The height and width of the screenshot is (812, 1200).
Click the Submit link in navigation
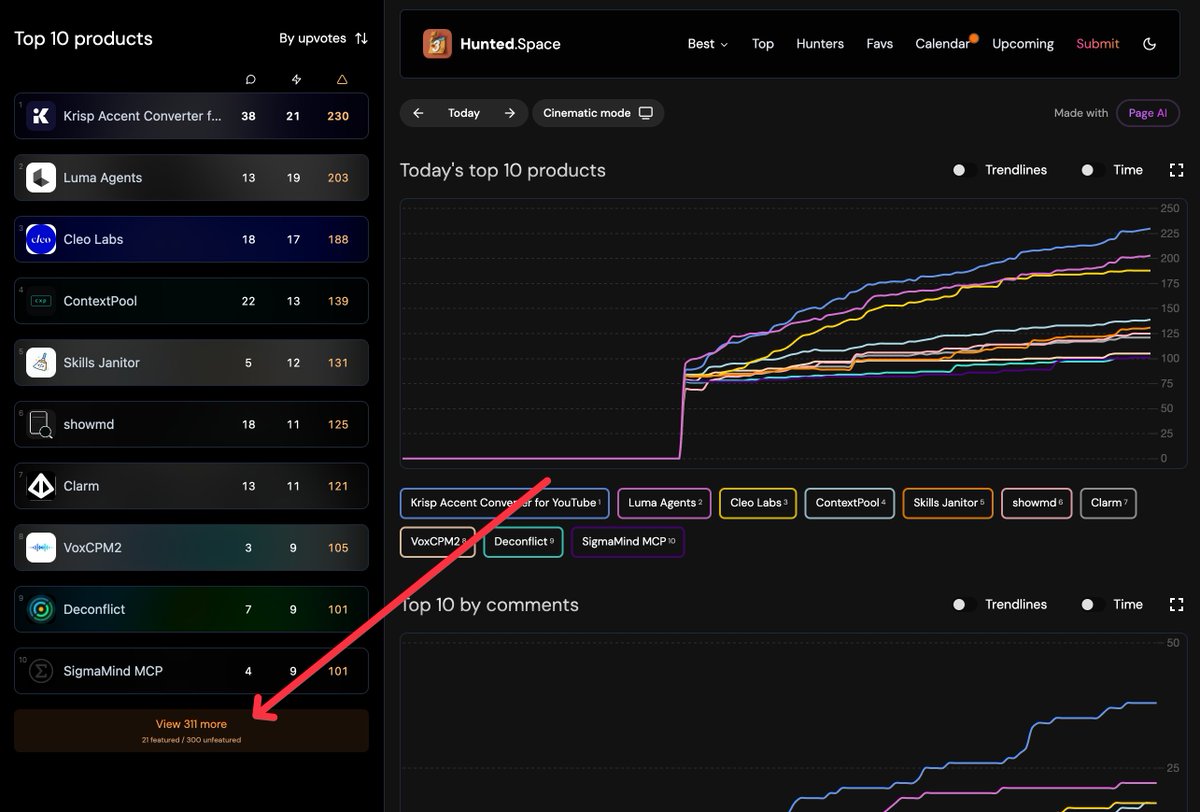pos(1098,44)
